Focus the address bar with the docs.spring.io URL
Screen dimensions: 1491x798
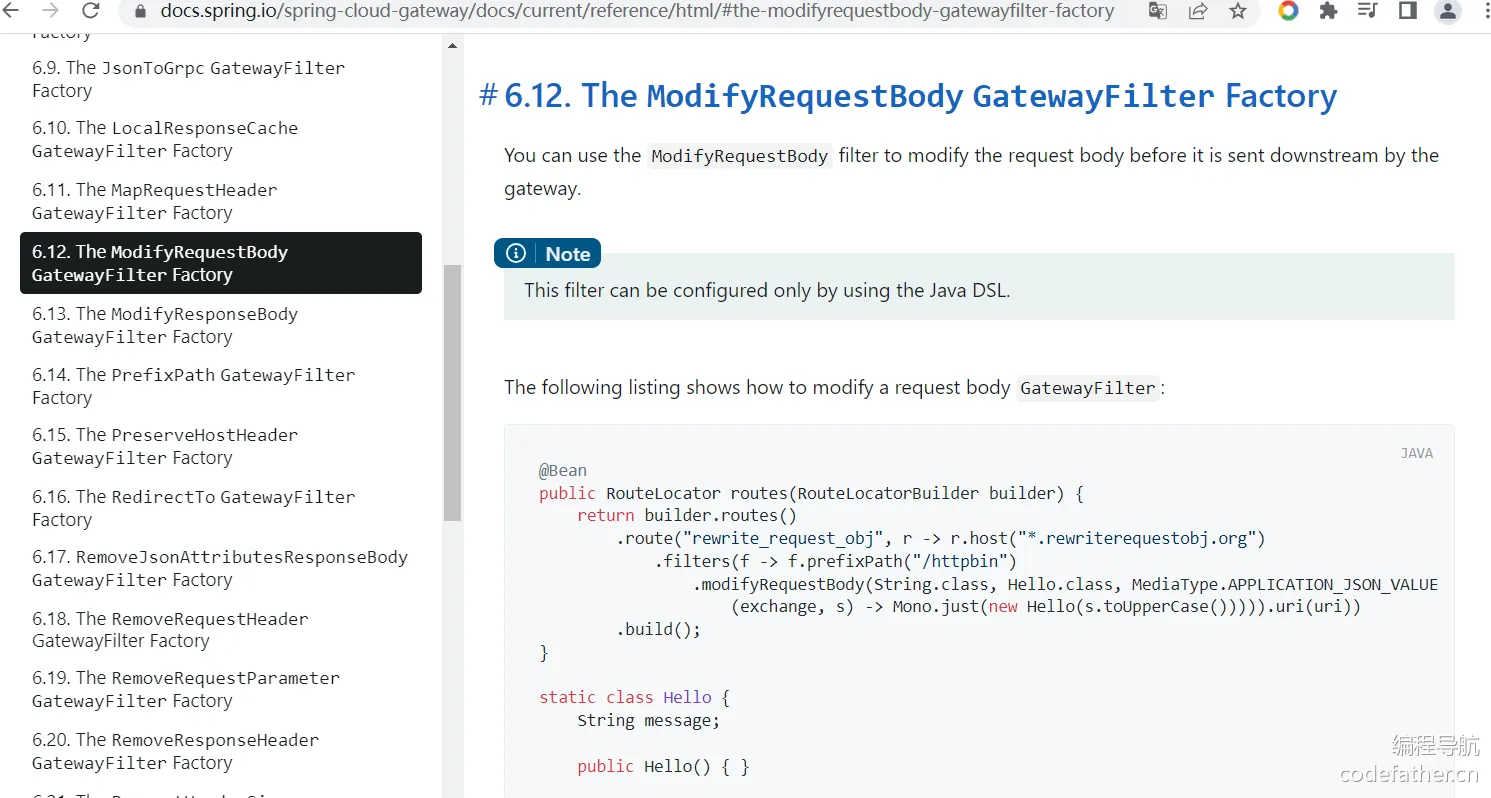click(637, 11)
